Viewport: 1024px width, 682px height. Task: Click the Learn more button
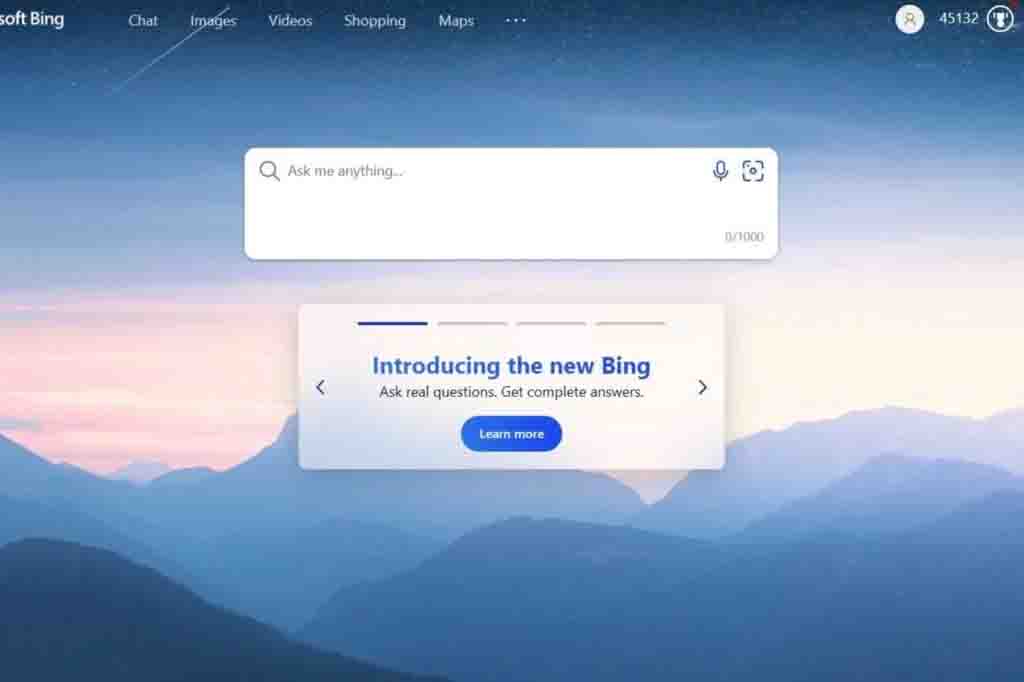click(511, 434)
